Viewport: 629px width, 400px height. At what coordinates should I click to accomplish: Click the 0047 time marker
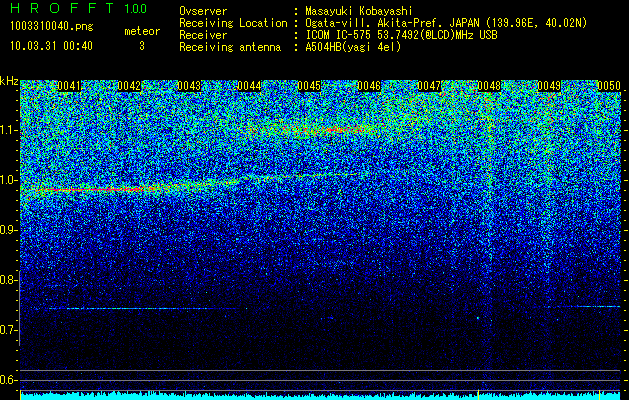click(x=429, y=86)
